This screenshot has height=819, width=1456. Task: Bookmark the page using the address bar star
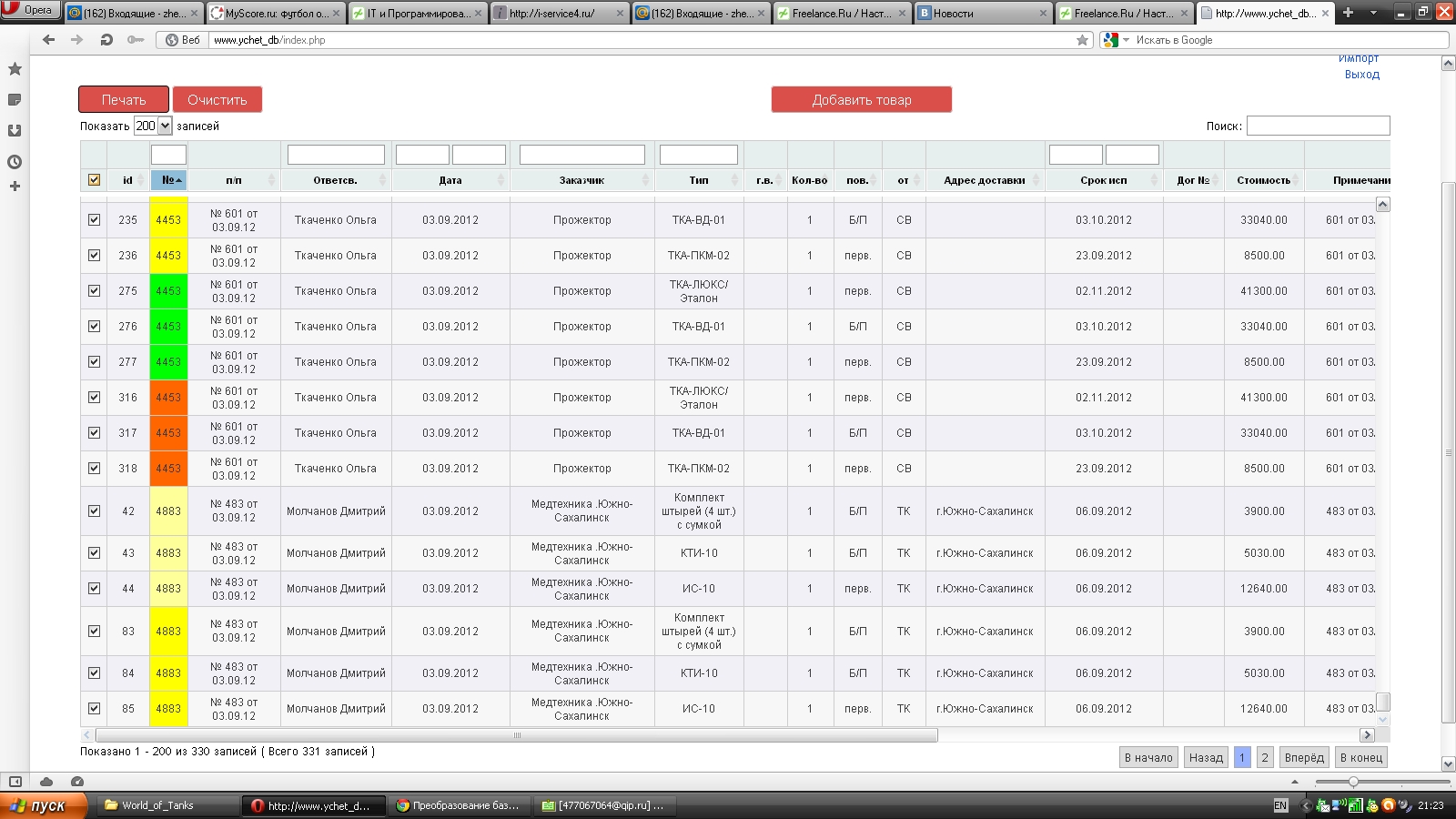coord(1082,40)
